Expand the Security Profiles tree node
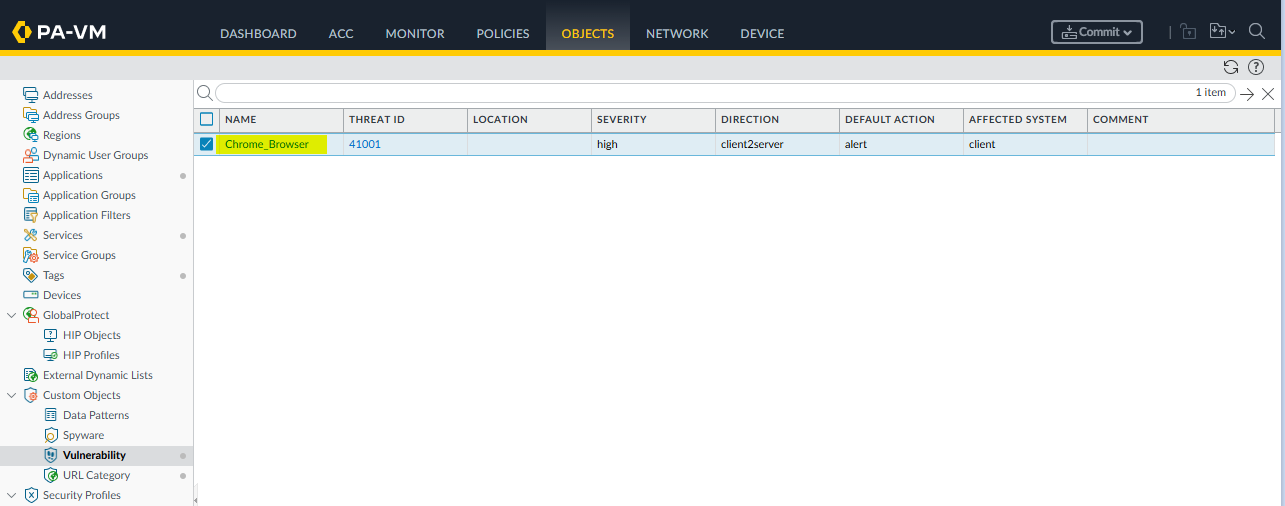 tap(12, 495)
